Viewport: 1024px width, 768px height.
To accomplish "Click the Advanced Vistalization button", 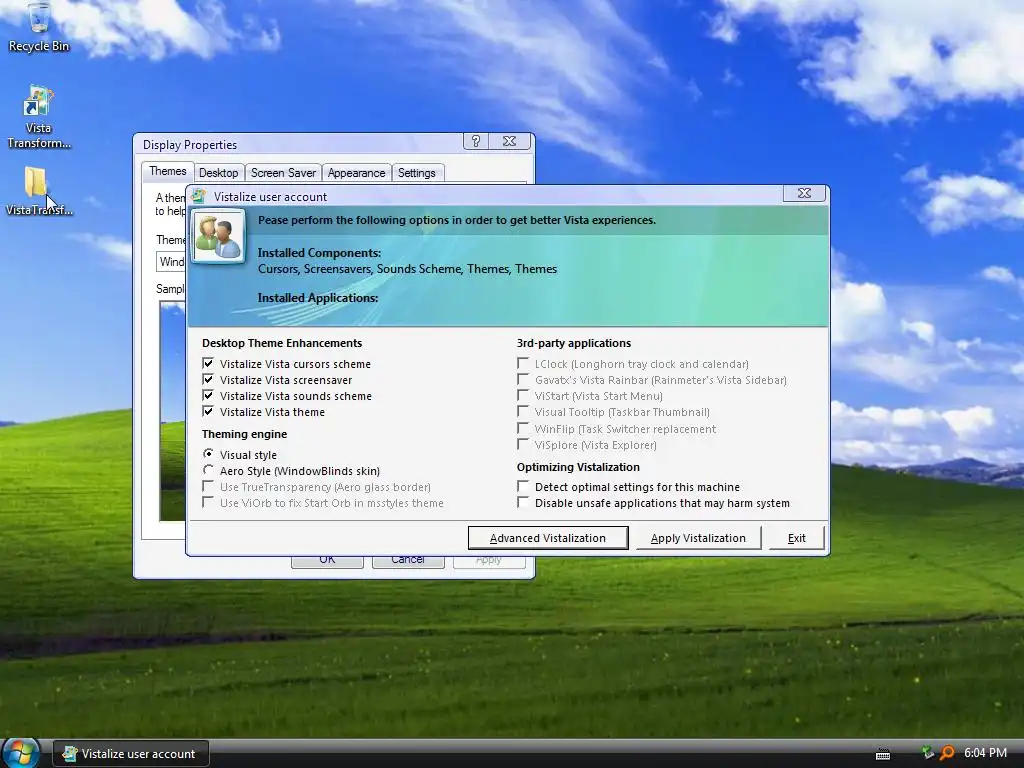I will (548, 538).
